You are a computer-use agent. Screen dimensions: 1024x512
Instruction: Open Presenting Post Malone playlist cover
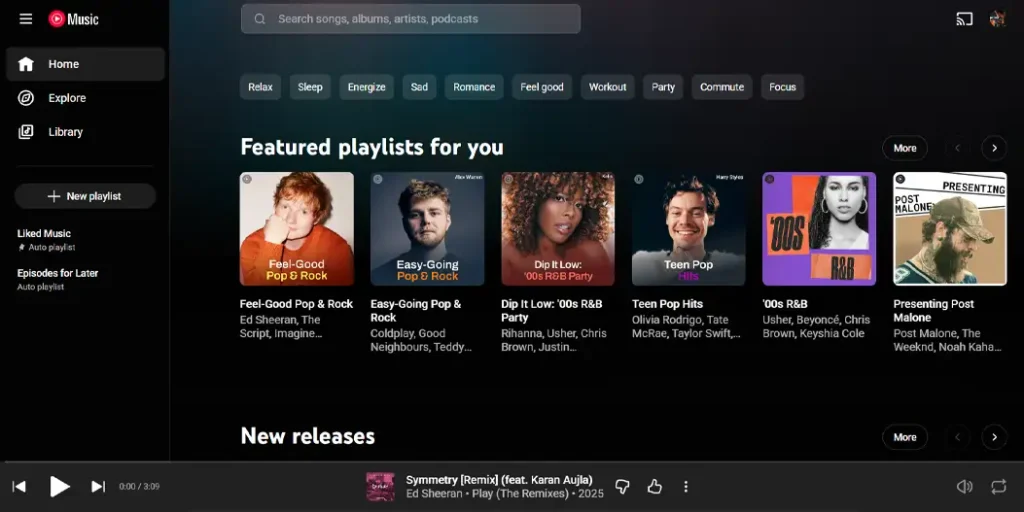point(950,229)
